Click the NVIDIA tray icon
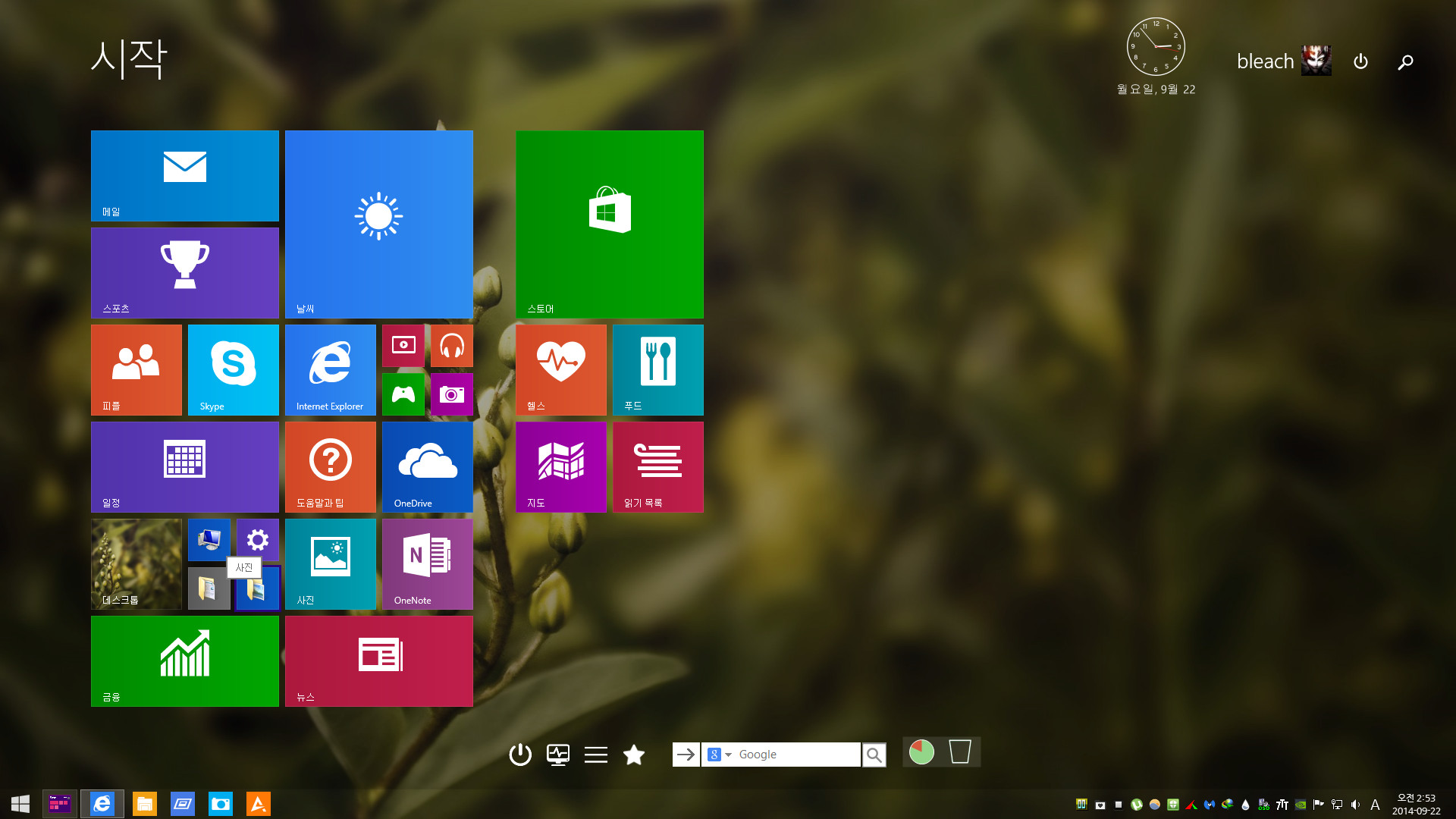Image resolution: width=1456 pixels, height=819 pixels. pos(1301,805)
